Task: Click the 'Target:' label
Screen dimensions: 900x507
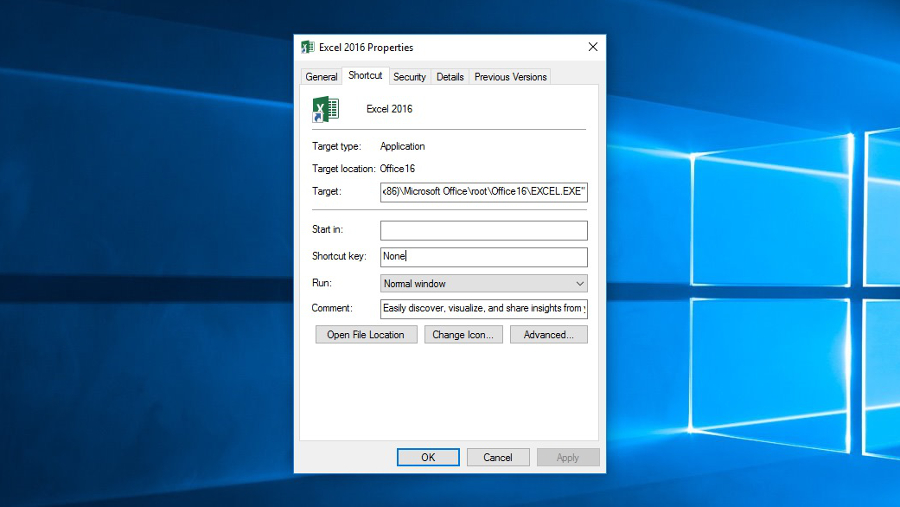Action: [x=327, y=191]
